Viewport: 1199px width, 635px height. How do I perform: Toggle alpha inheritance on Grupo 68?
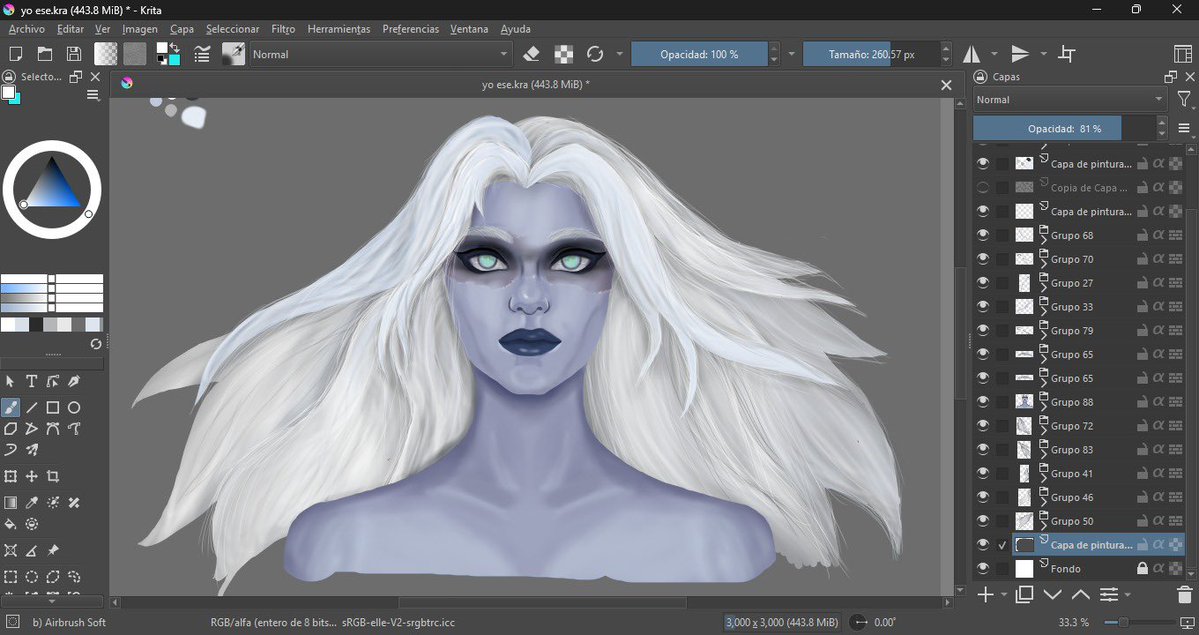tap(1161, 234)
